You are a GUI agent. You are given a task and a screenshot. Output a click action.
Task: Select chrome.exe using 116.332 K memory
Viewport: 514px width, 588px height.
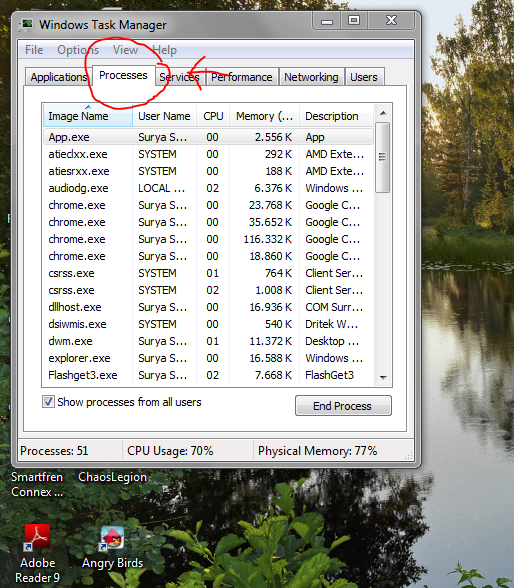pyautogui.click(x=208, y=239)
